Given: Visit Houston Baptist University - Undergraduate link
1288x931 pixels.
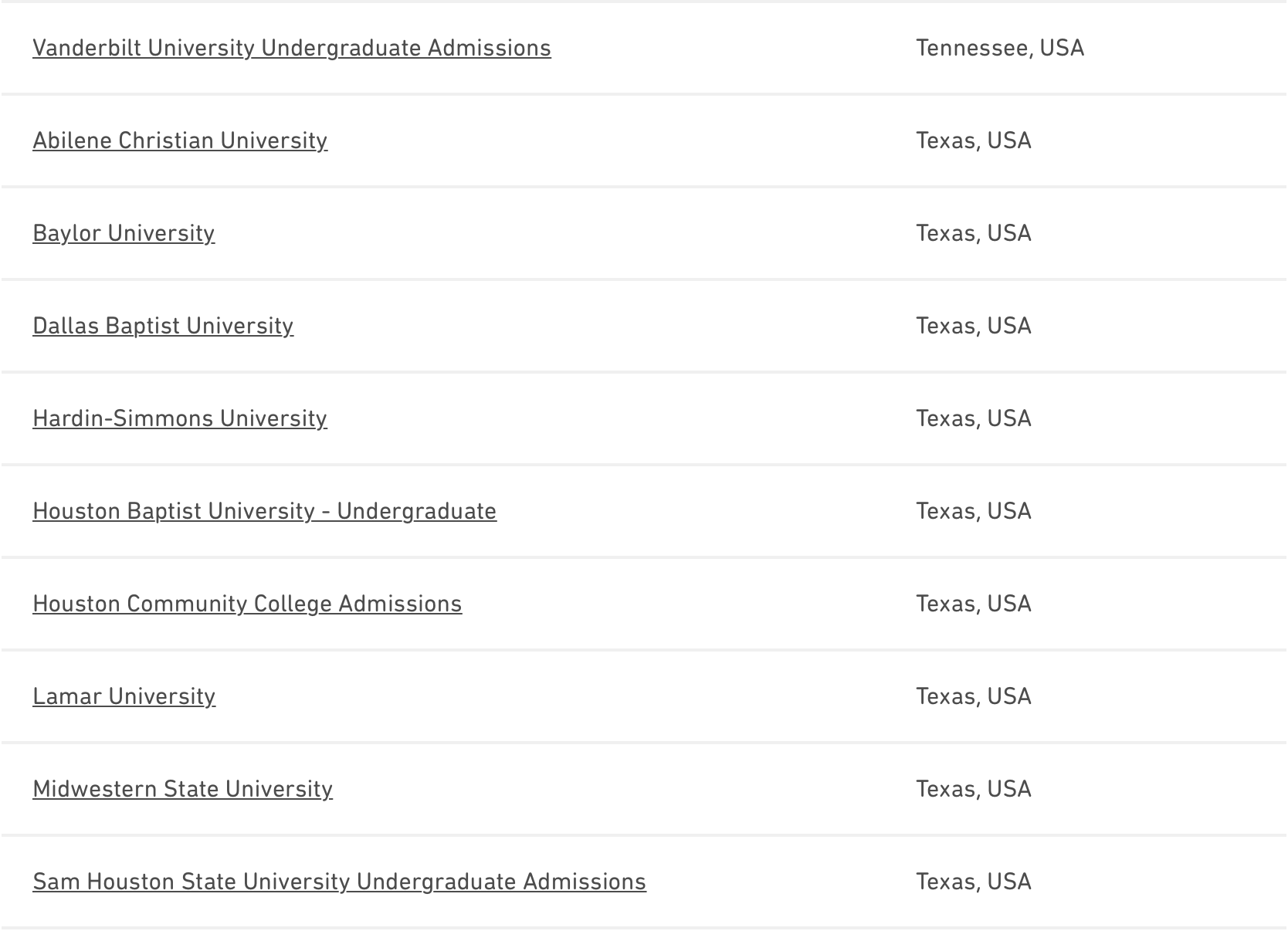Looking at the screenshot, I should [x=264, y=511].
